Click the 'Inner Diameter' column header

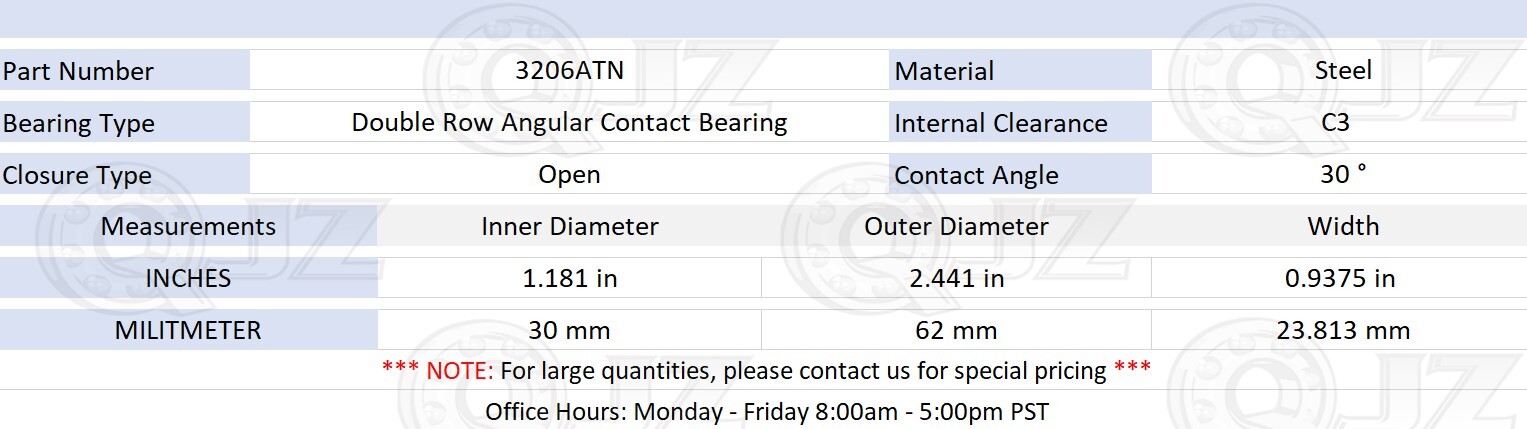(x=569, y=226)
